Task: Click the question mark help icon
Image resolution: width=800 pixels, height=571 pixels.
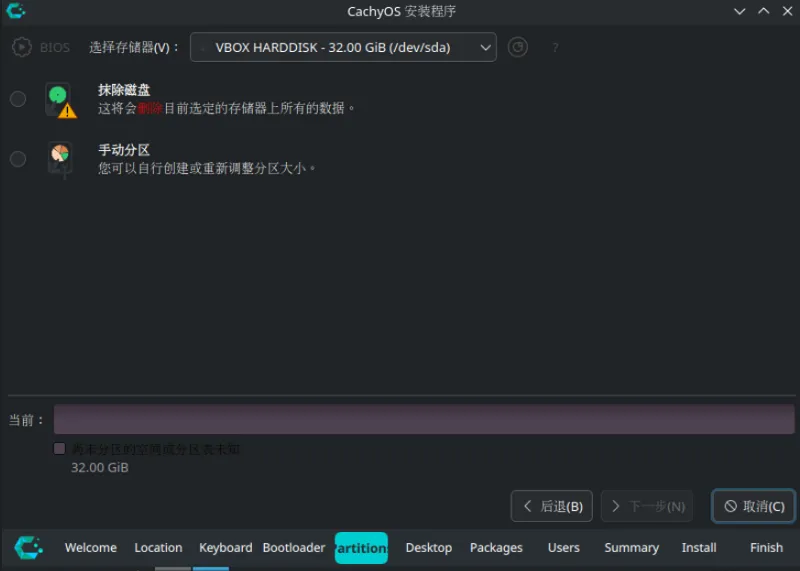Action: coord(555,48)
